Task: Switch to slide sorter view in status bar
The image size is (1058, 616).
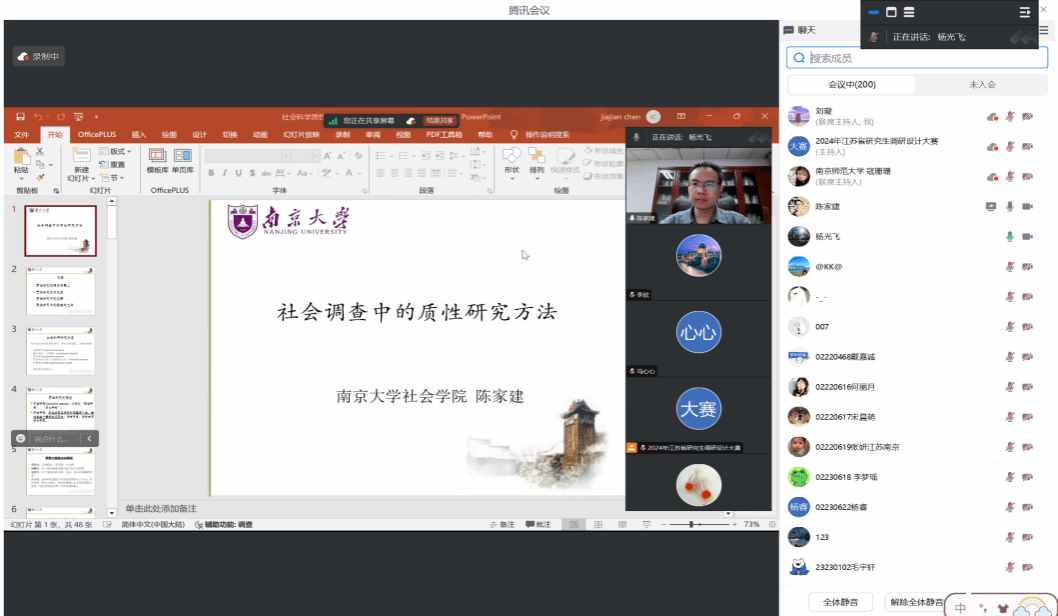Action: tap(598, 524)
